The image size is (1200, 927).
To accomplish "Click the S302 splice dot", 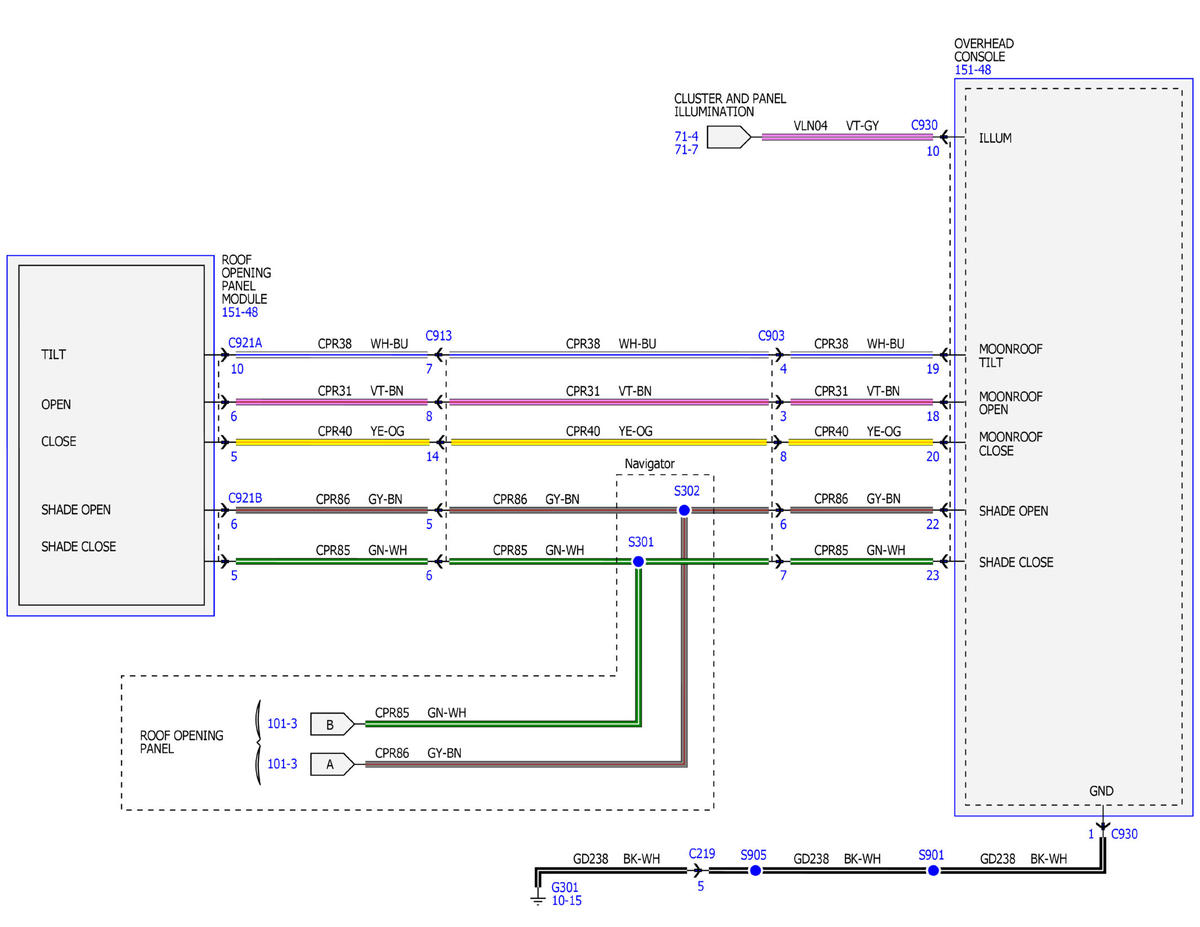I will 684,510.
